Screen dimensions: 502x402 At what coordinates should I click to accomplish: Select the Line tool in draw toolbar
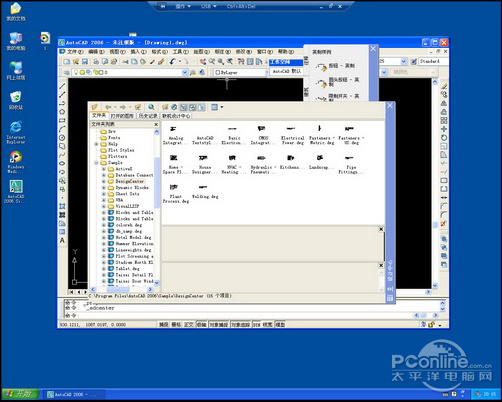pyautogui.click(x=62, y=86)
